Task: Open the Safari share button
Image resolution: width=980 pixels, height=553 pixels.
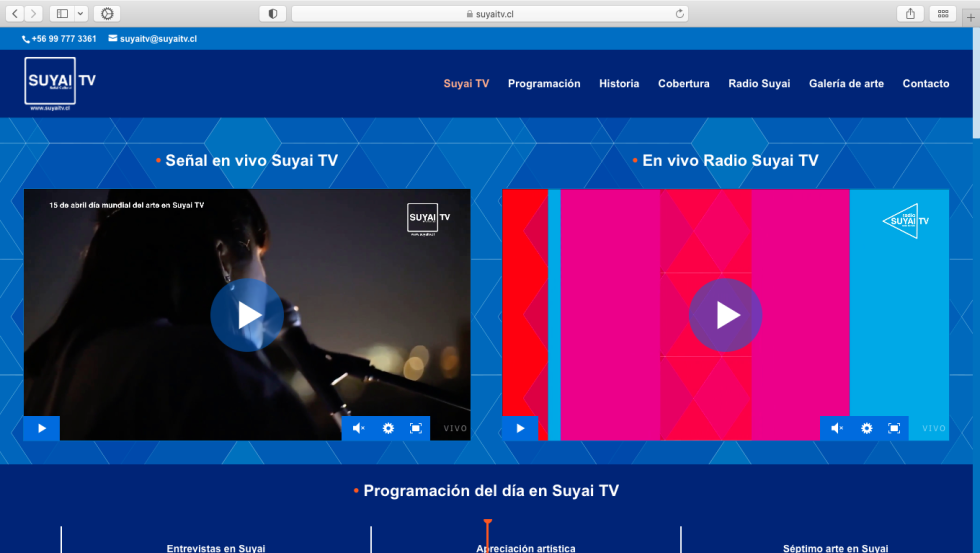Action: pos(910,14)
